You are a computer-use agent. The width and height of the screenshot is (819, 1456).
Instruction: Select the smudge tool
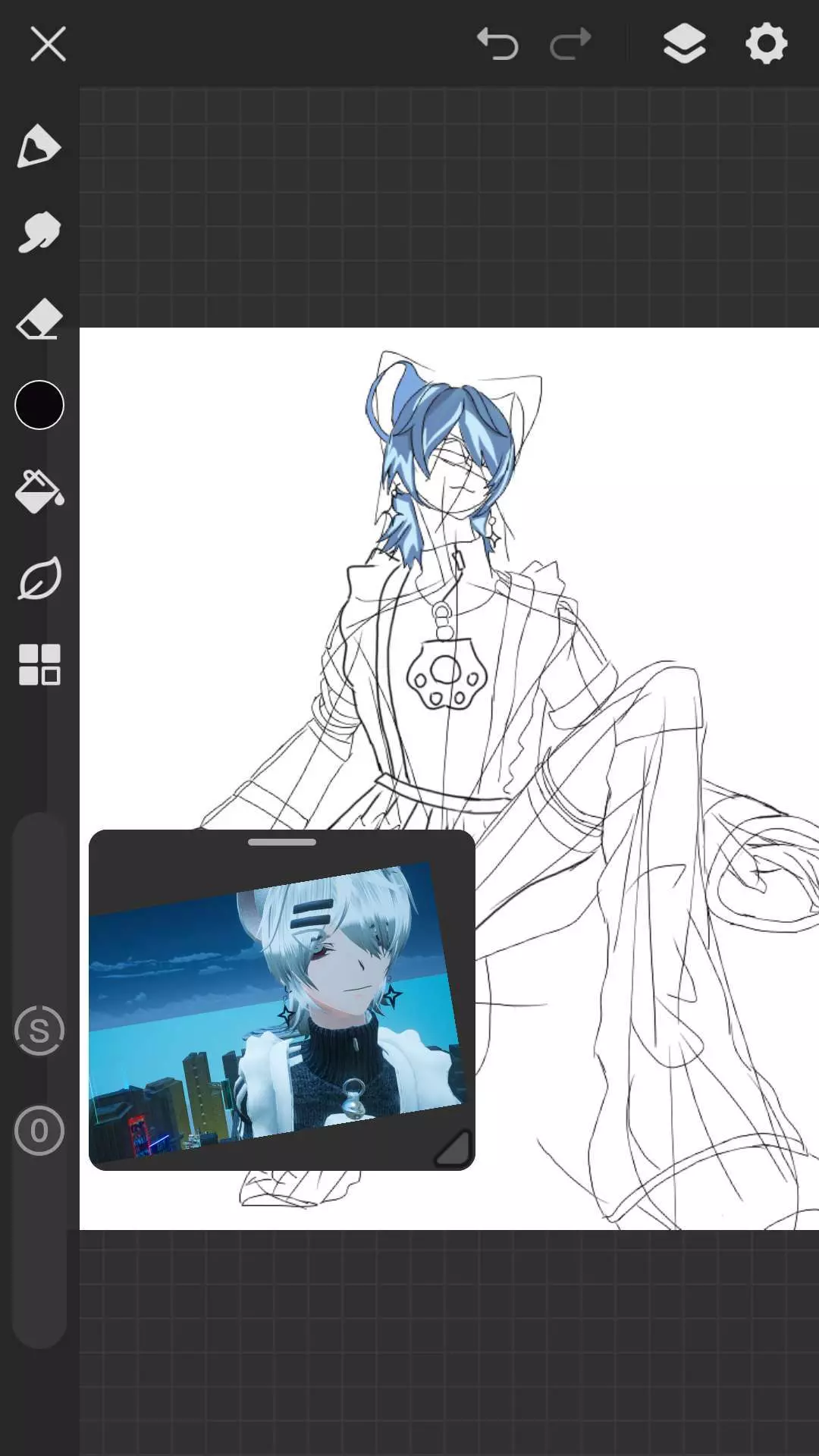pos(39,232)
